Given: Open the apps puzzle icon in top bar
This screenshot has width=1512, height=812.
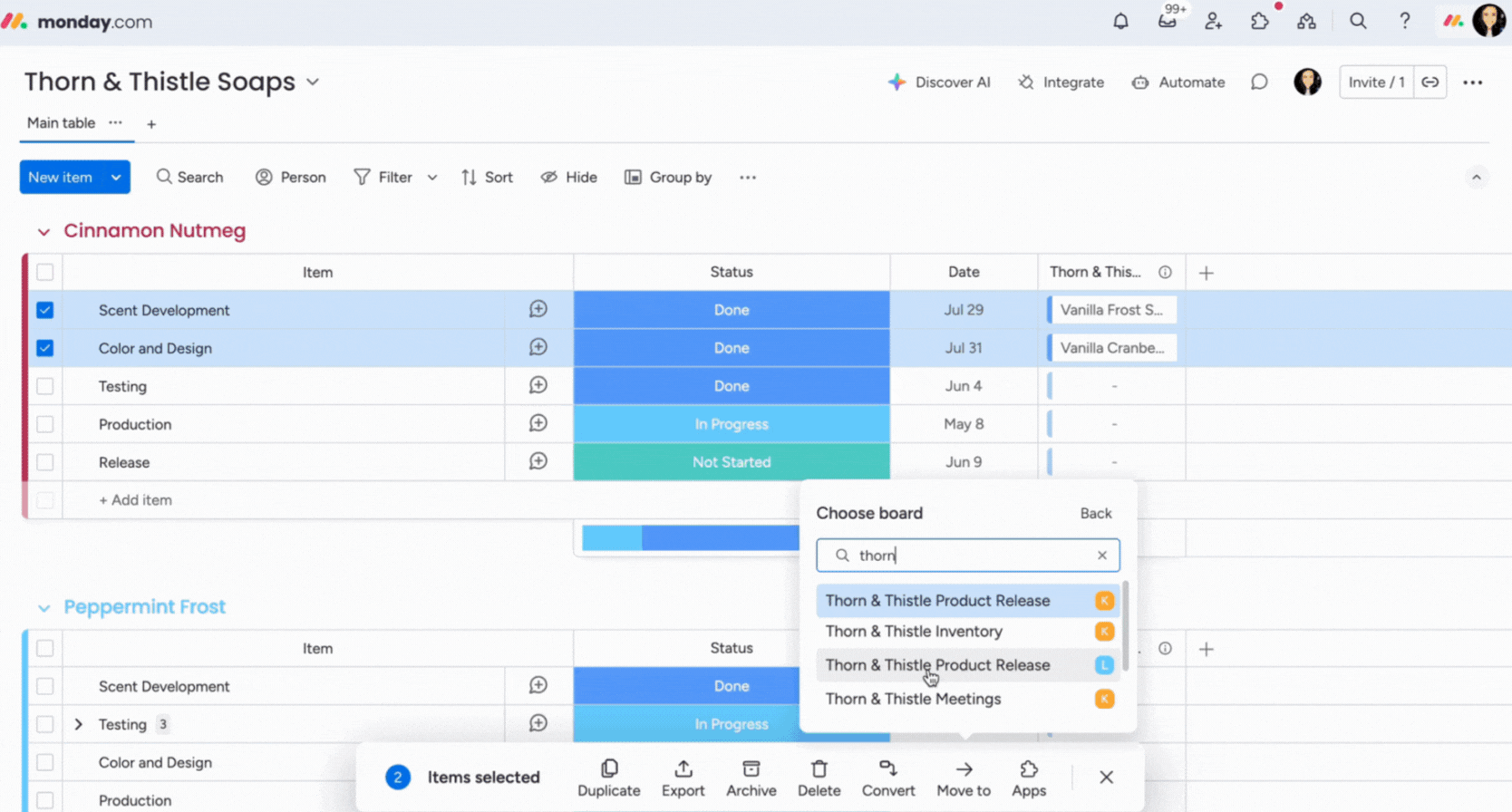Looking at the screenshot, I should (x=1260, y=21).
